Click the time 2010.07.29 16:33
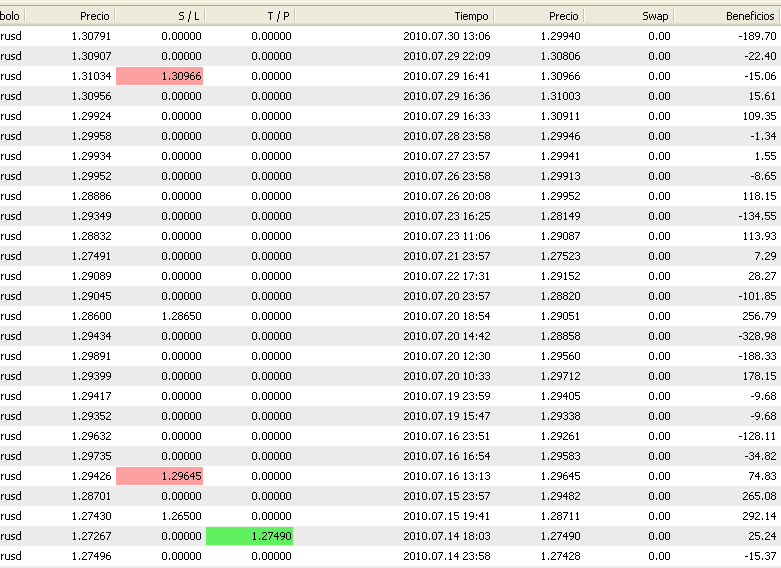This screenshot has height=568, width=781. pos(447,116)
